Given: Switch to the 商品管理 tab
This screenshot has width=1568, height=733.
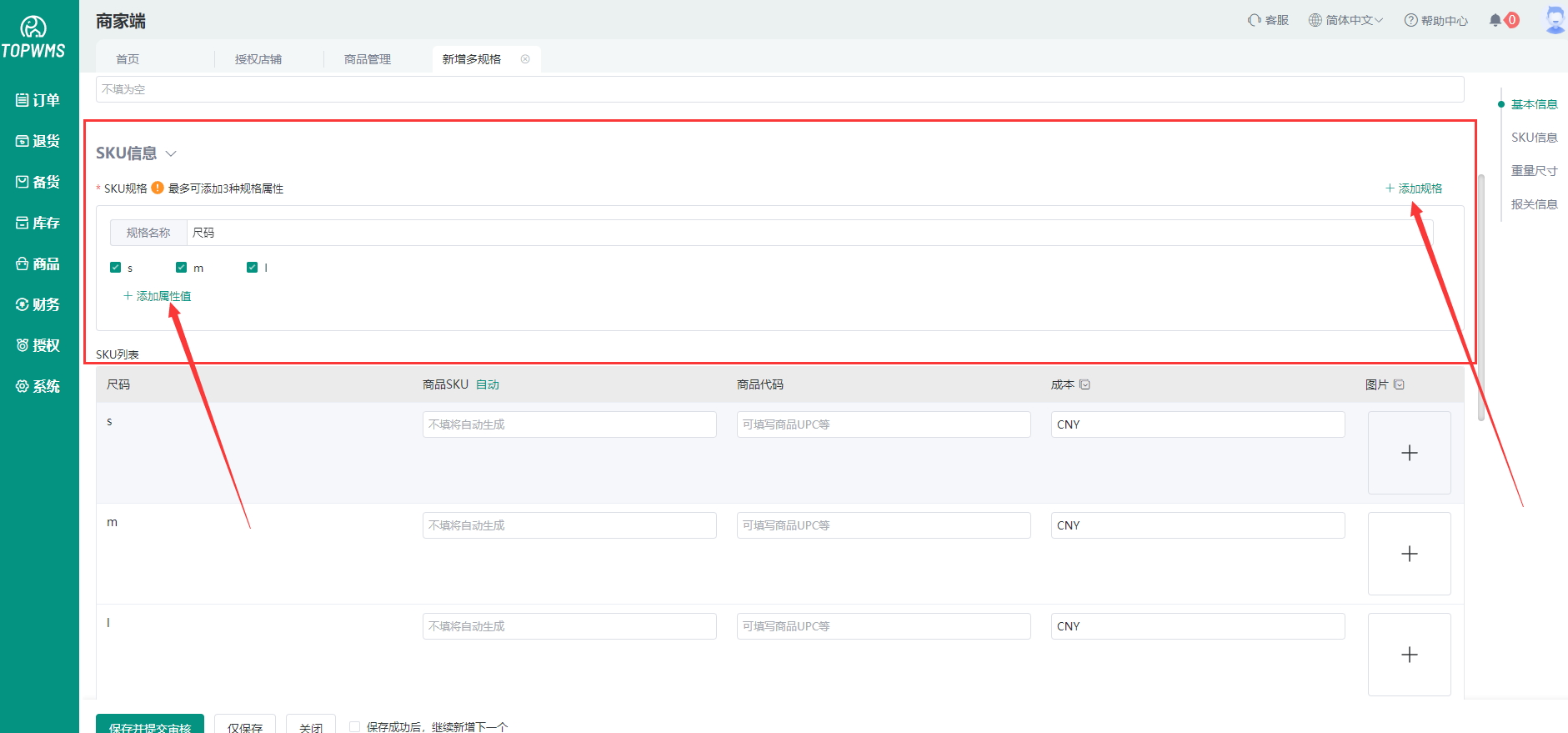Looking at the screenshot, I should [x=368, y=59].
